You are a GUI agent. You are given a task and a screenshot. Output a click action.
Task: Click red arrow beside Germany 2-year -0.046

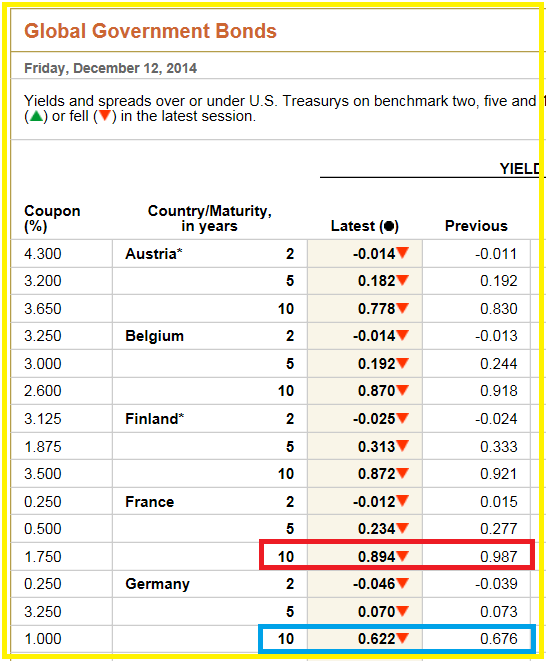pos(403,583)
